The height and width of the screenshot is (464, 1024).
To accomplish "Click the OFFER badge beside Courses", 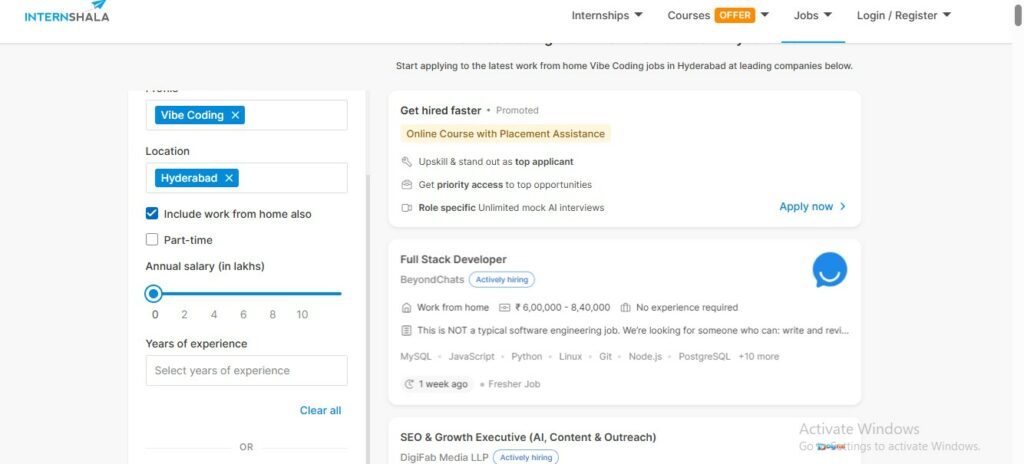I will click(735, 15).
